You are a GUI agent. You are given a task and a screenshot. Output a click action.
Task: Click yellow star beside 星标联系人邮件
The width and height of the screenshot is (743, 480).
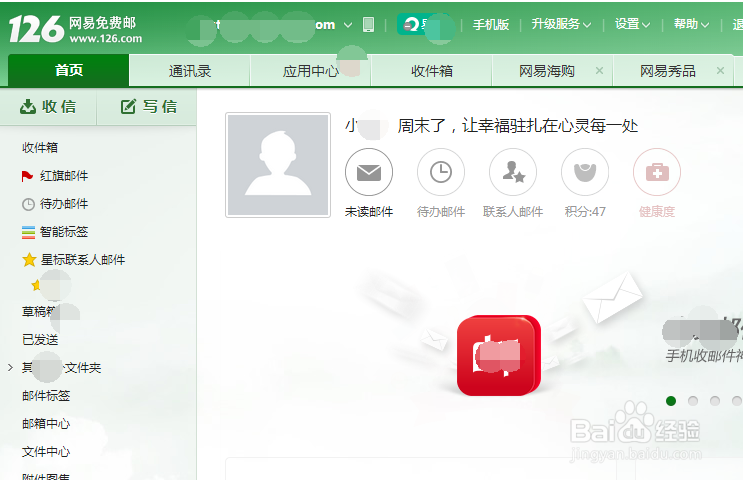point(29,260)
